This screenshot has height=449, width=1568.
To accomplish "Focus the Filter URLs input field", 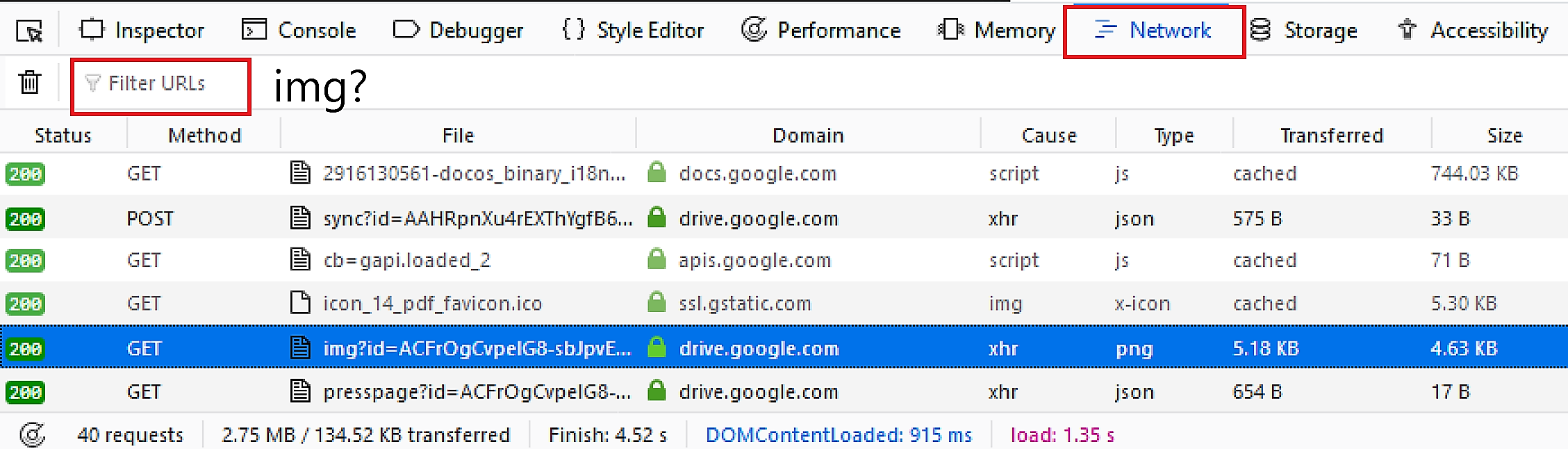I will point(160,85).
